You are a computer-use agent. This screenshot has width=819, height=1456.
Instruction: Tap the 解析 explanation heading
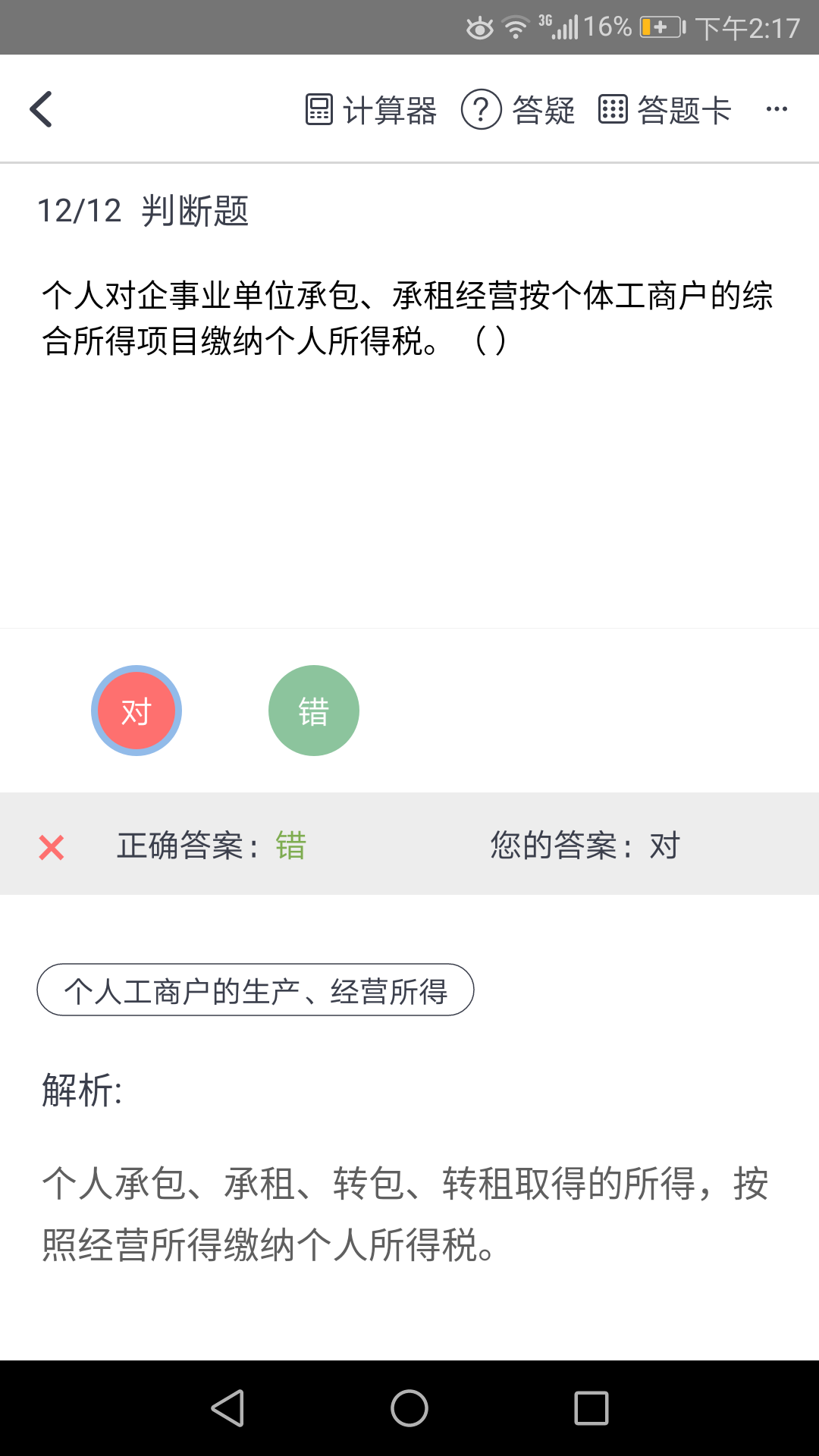(82, 1090)
